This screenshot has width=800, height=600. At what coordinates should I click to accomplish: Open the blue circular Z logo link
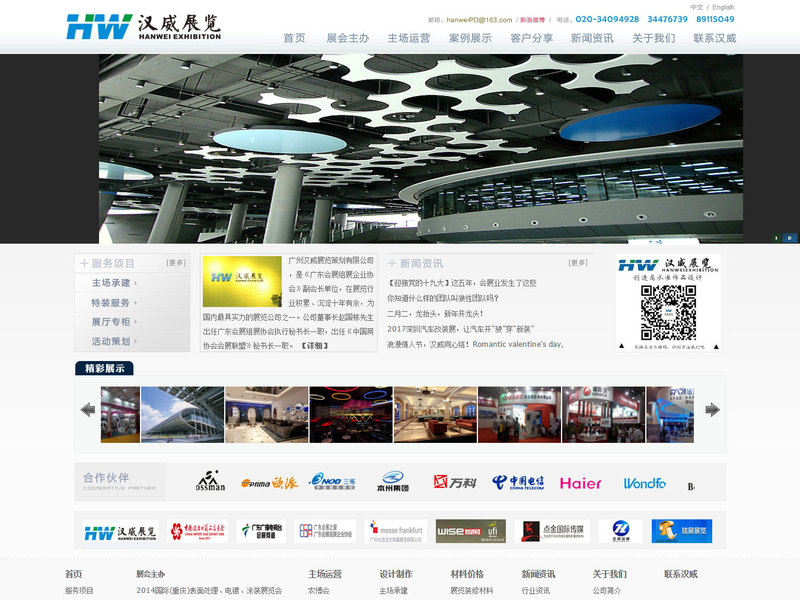coord(620,531)
